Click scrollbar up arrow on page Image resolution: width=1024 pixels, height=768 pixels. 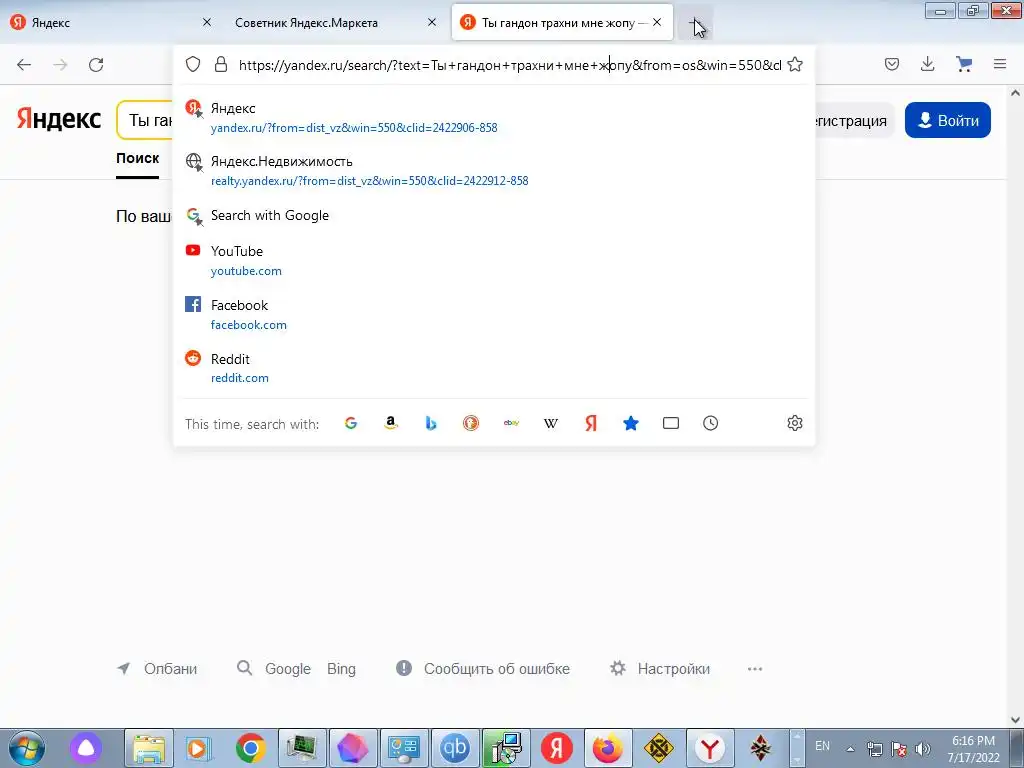point(1016,93)
